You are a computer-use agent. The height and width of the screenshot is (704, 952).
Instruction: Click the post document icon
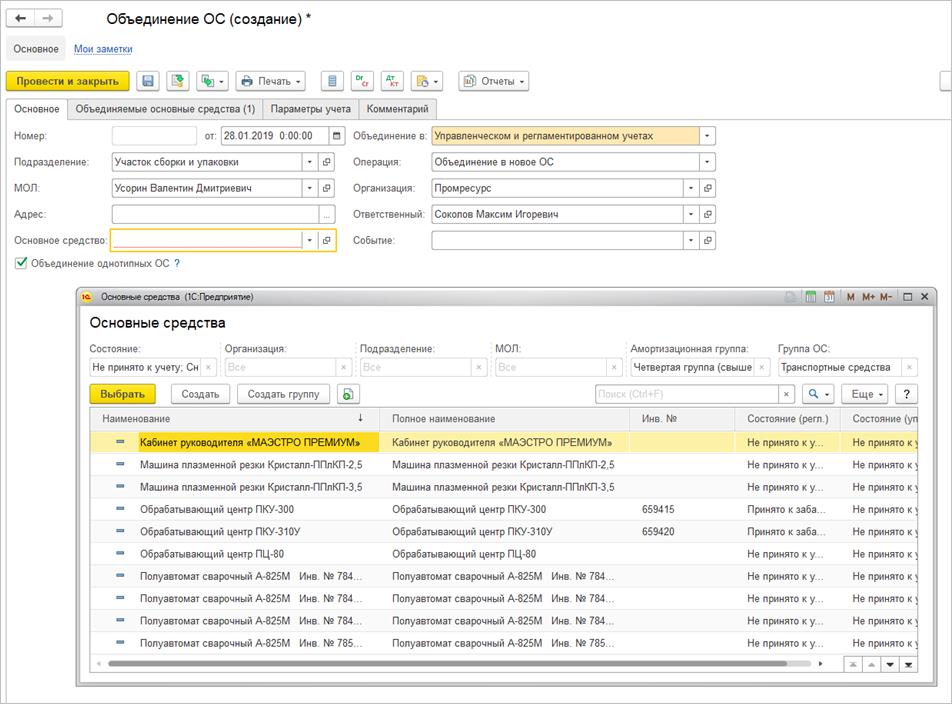[x=177, y=81]
